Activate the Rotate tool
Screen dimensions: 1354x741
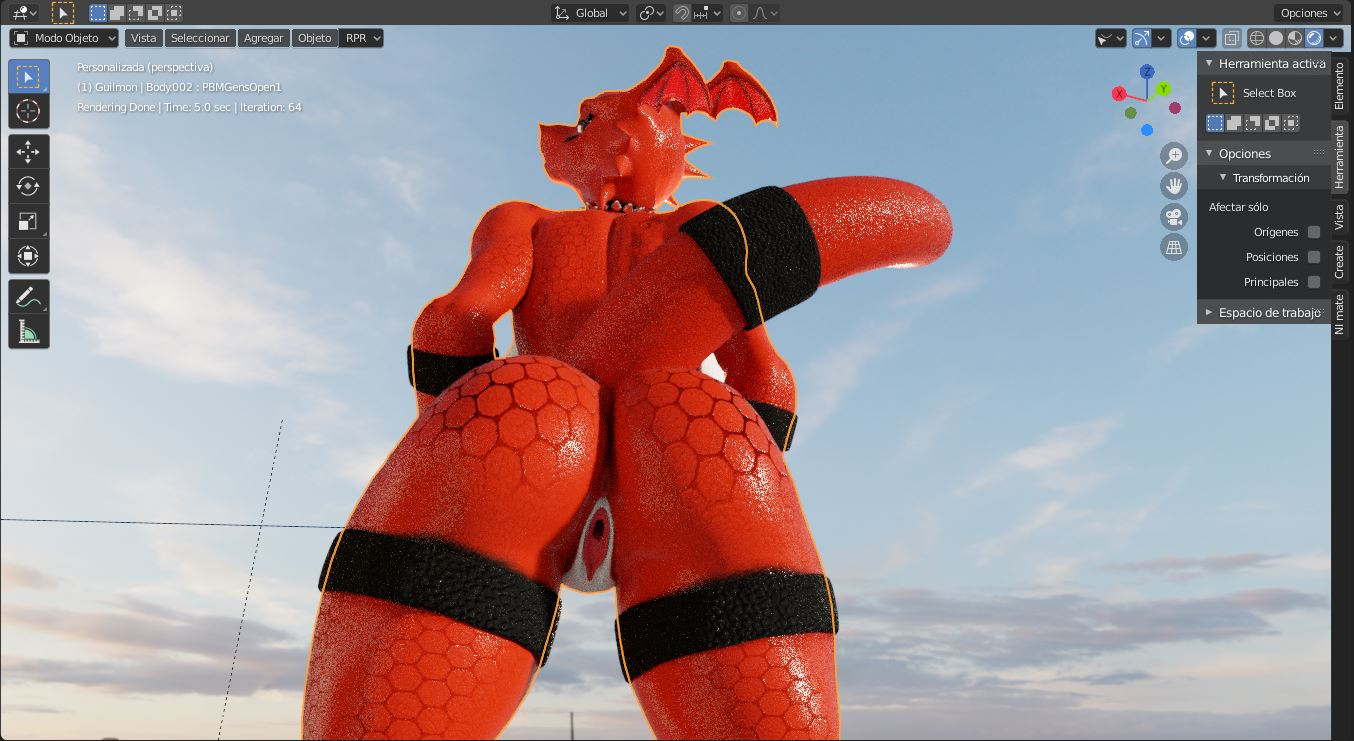(28, 187)
